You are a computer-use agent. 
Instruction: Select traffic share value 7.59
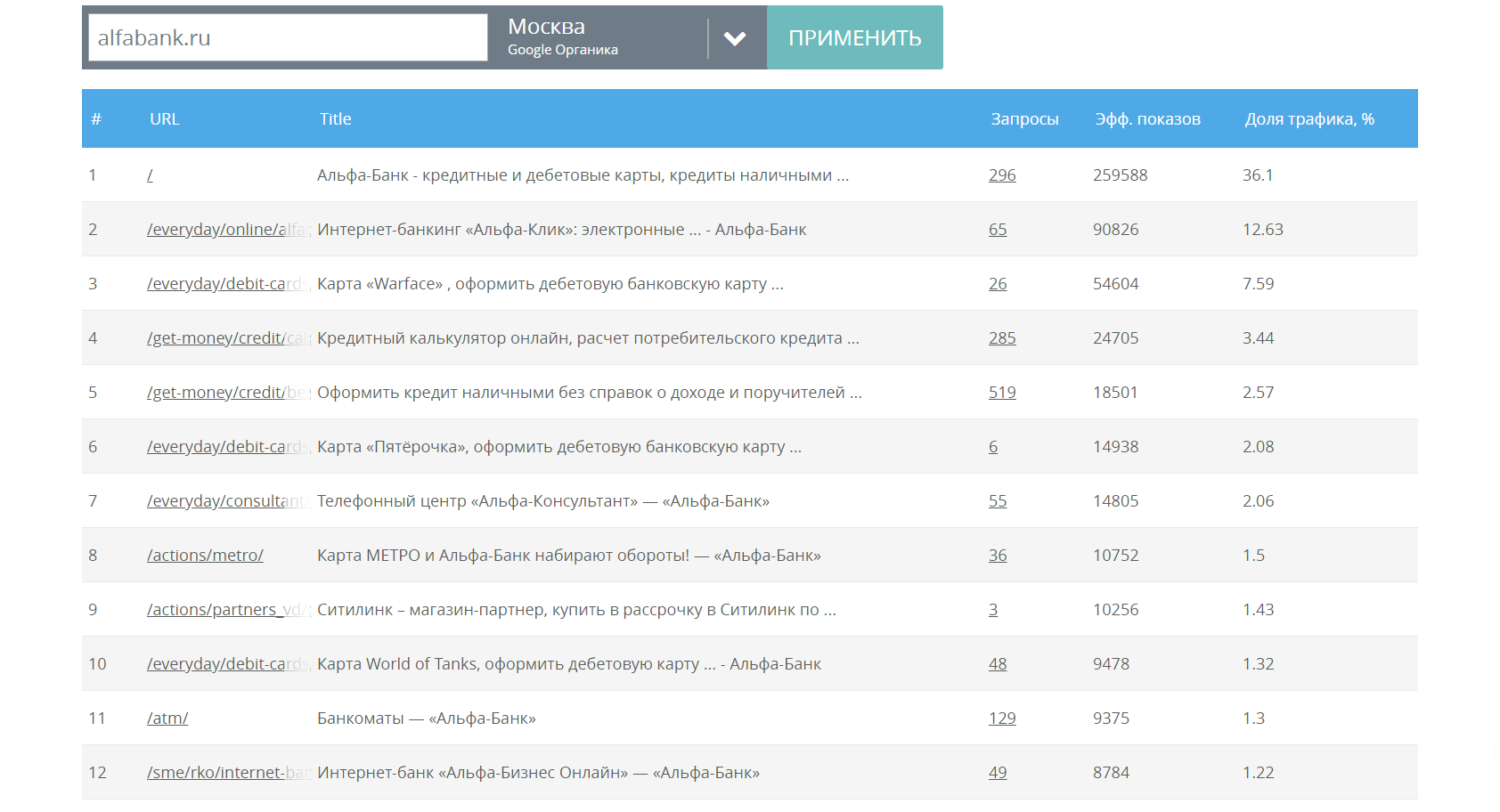(1259, 284)
